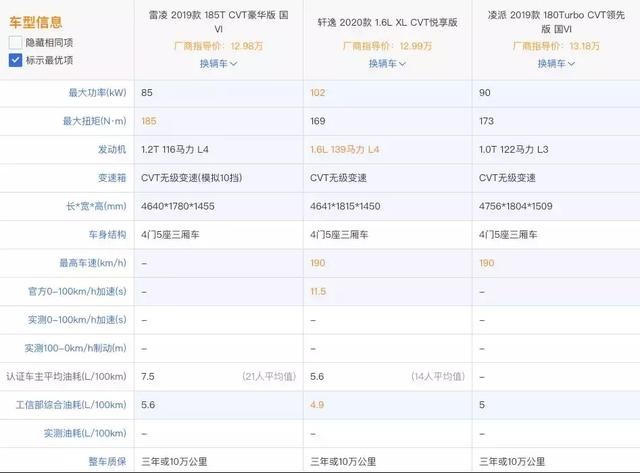Click the 车身结构 row label
640x473 pixels.
pos(107,235)
